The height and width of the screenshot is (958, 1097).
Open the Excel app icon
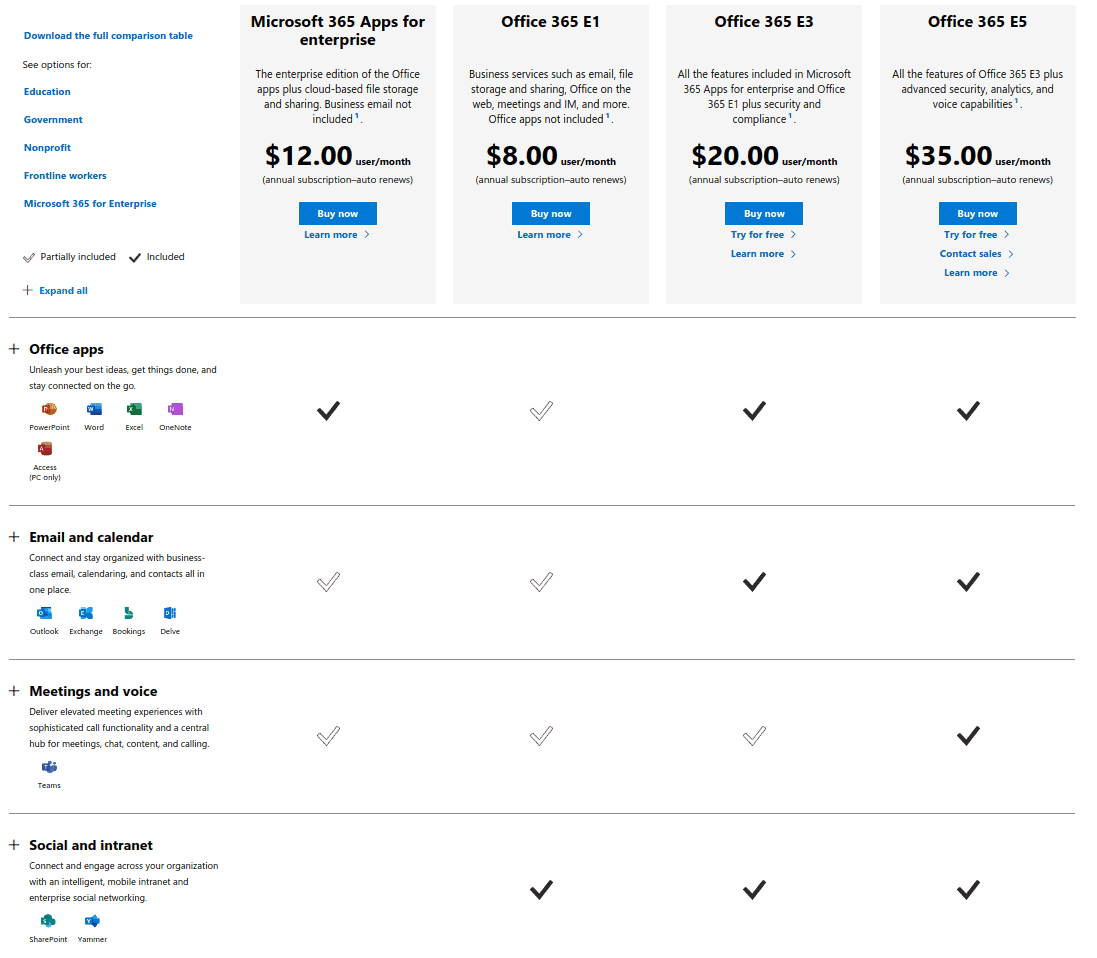[134, 409]
